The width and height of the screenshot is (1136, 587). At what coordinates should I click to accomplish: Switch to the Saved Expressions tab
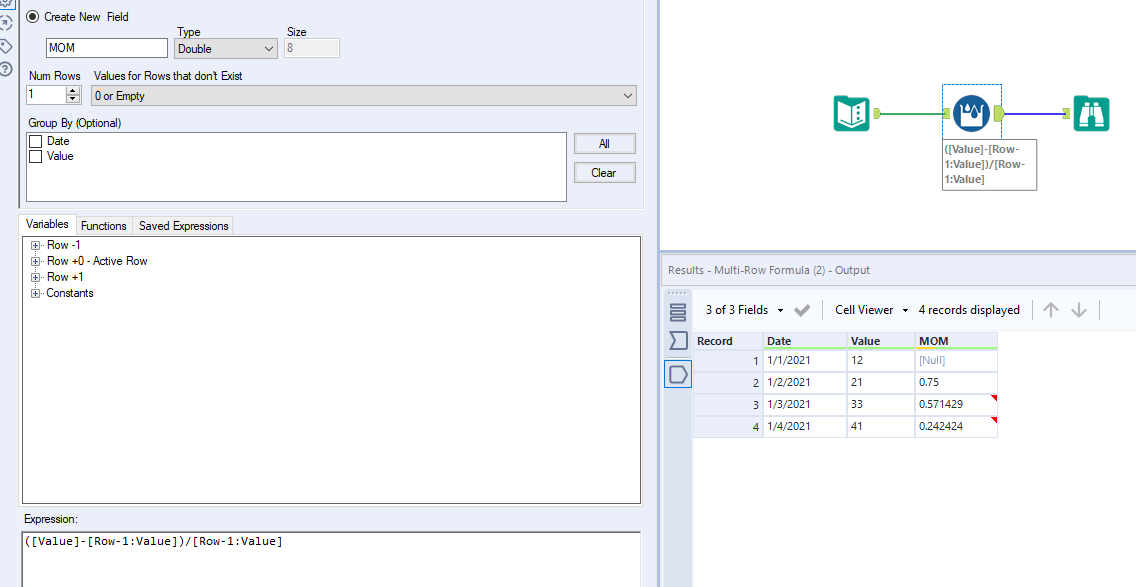click(183, 225)
